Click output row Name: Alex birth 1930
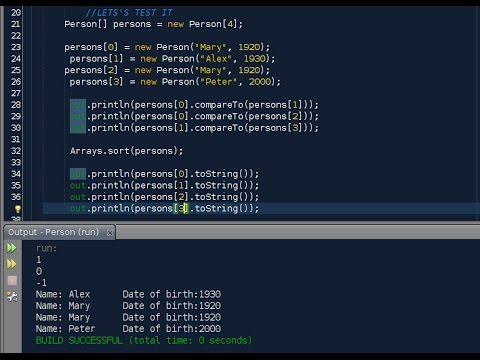The height and width of the screenshot is (360, 480). coord(128,294)
